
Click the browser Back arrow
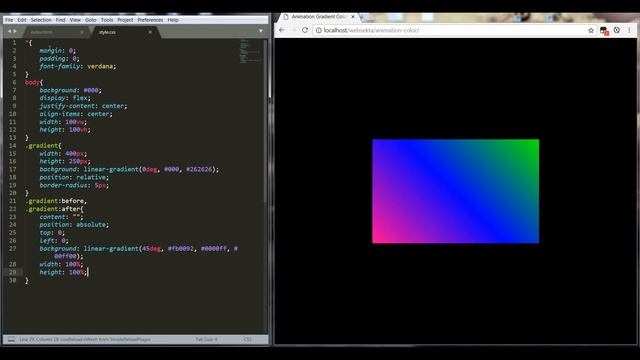[x=282, y=30]
